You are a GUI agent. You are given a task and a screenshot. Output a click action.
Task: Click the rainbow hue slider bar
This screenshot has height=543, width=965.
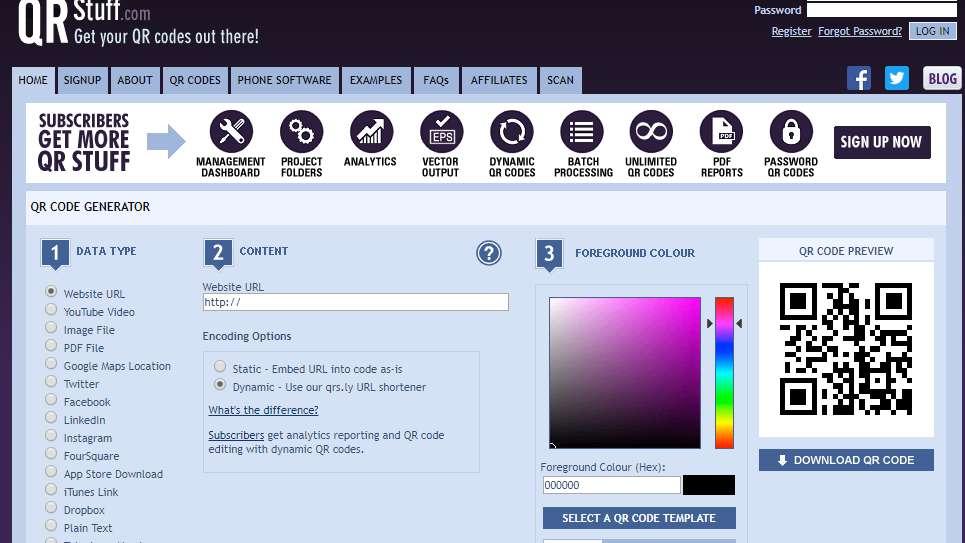click(724, 373)
